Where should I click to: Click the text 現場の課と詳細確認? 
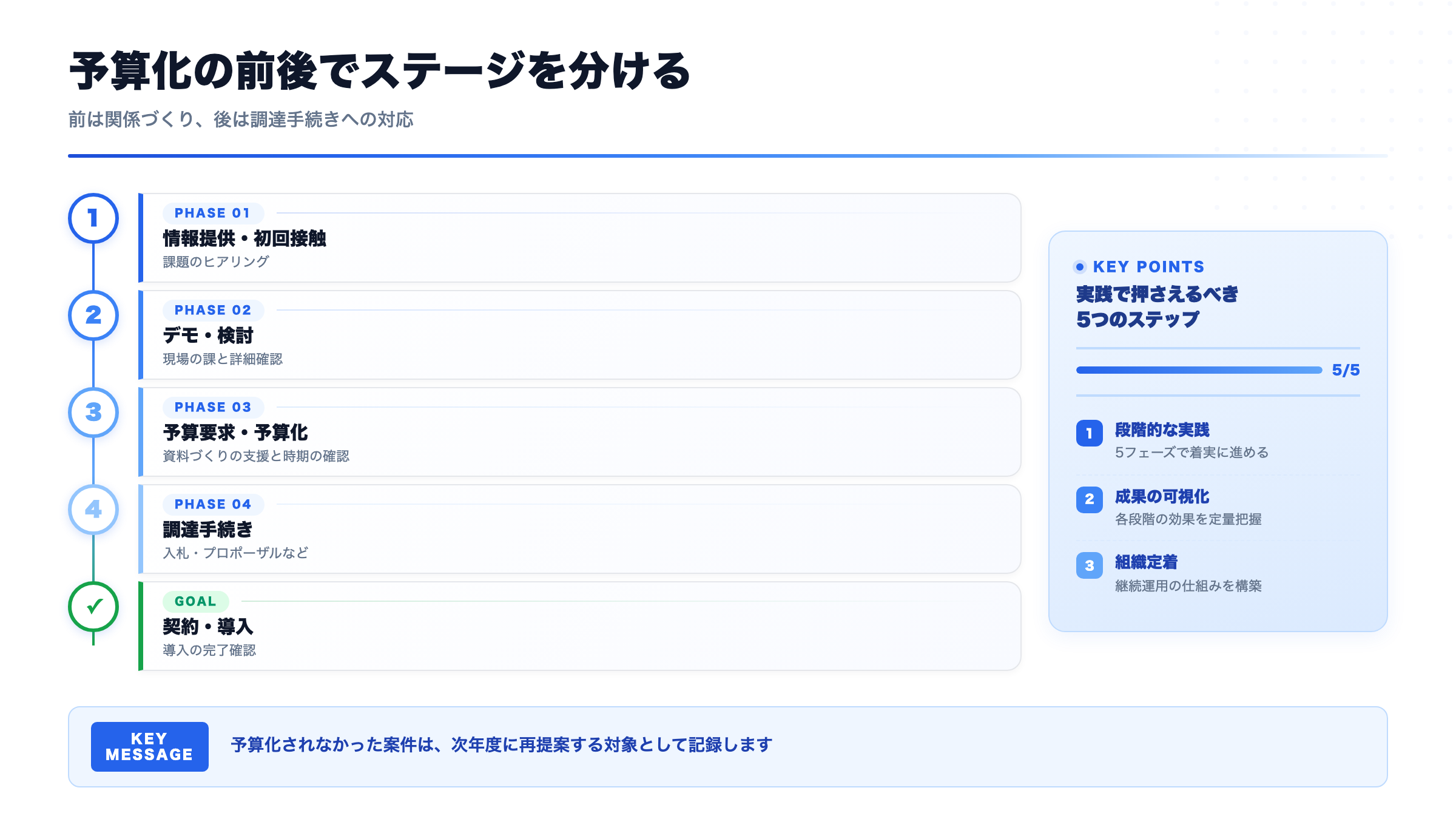click(x=223, y=359)
